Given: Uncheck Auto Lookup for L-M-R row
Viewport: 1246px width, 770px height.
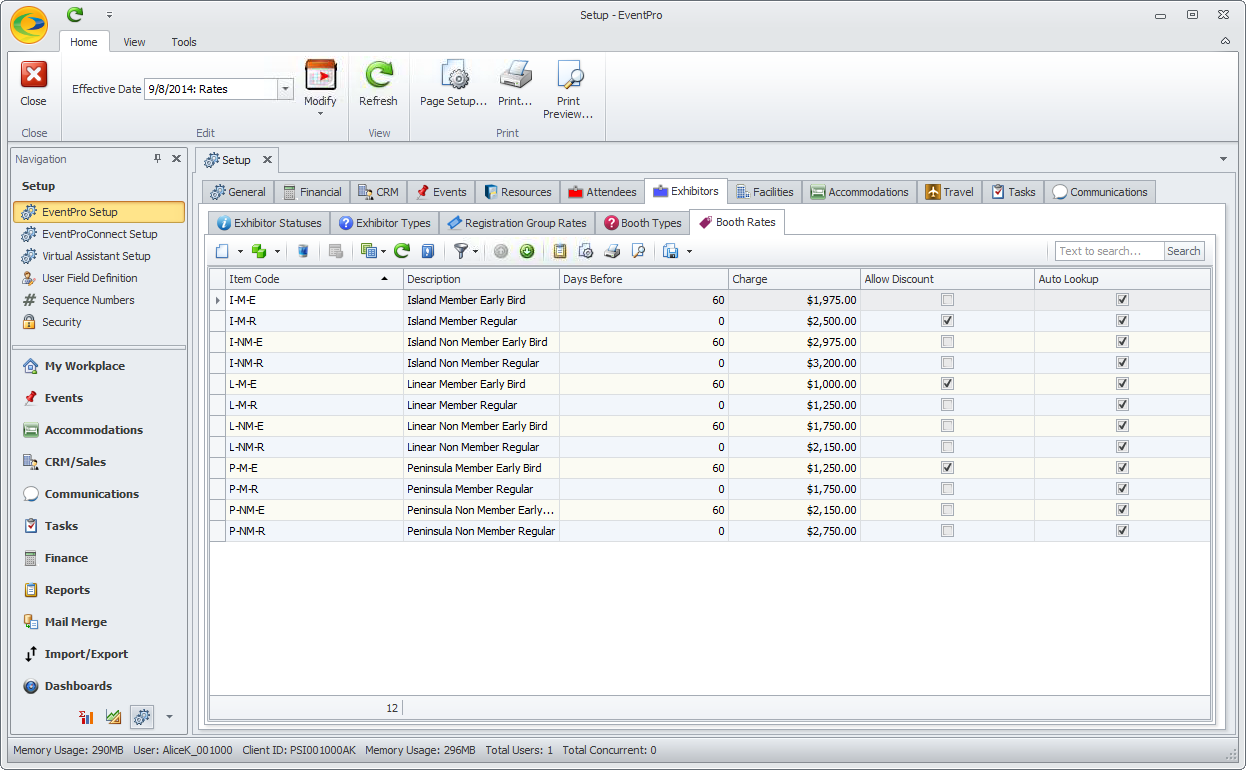Looking at the screenshot, I should pyautogui.click(x=1122, y=405).
